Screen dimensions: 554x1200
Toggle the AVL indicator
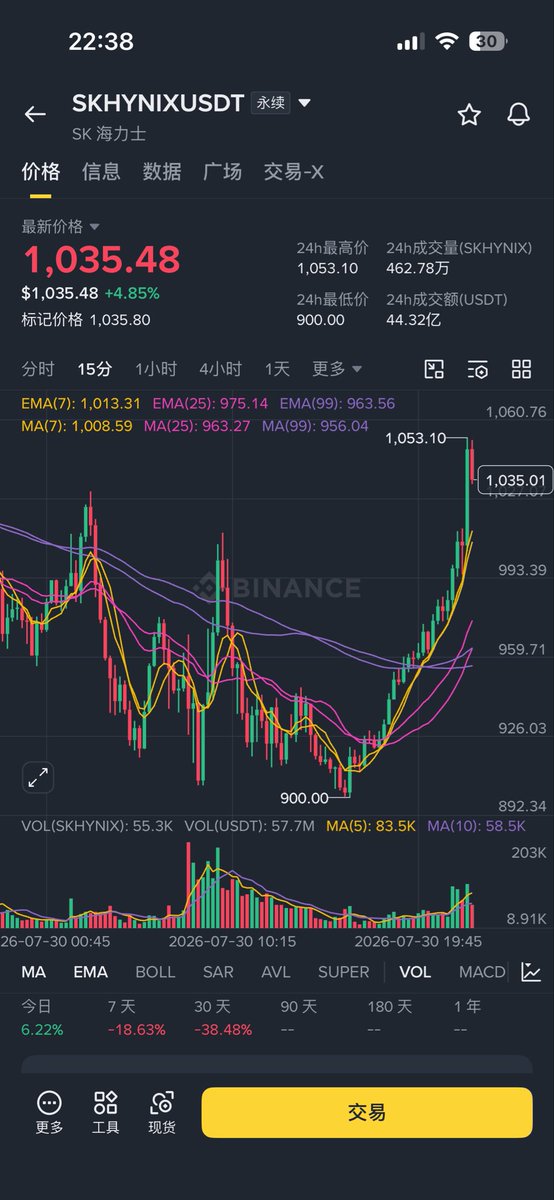pyautogui.click(x=276, y=972)
